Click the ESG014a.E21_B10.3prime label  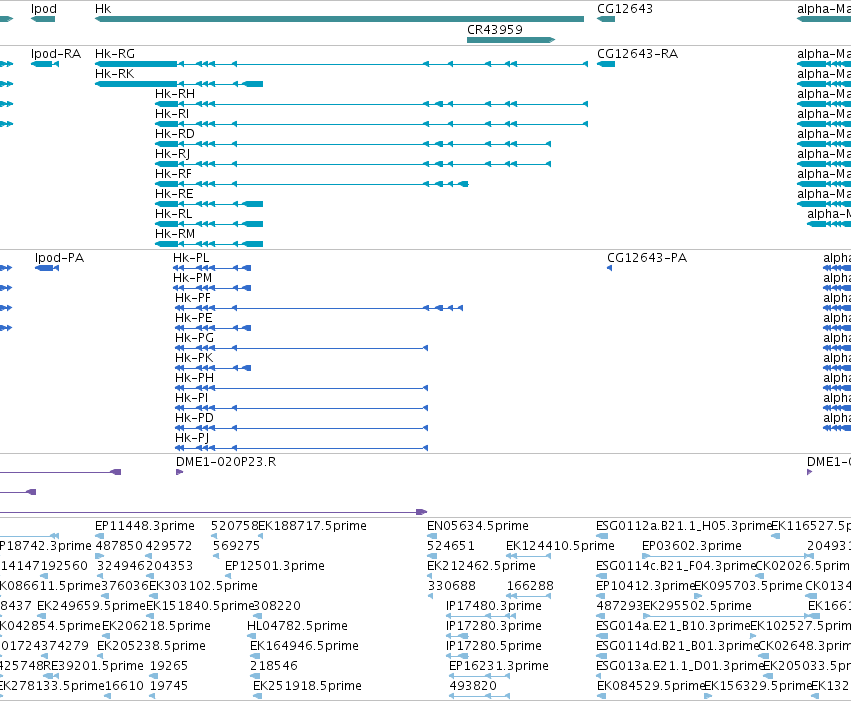[673, 626]
